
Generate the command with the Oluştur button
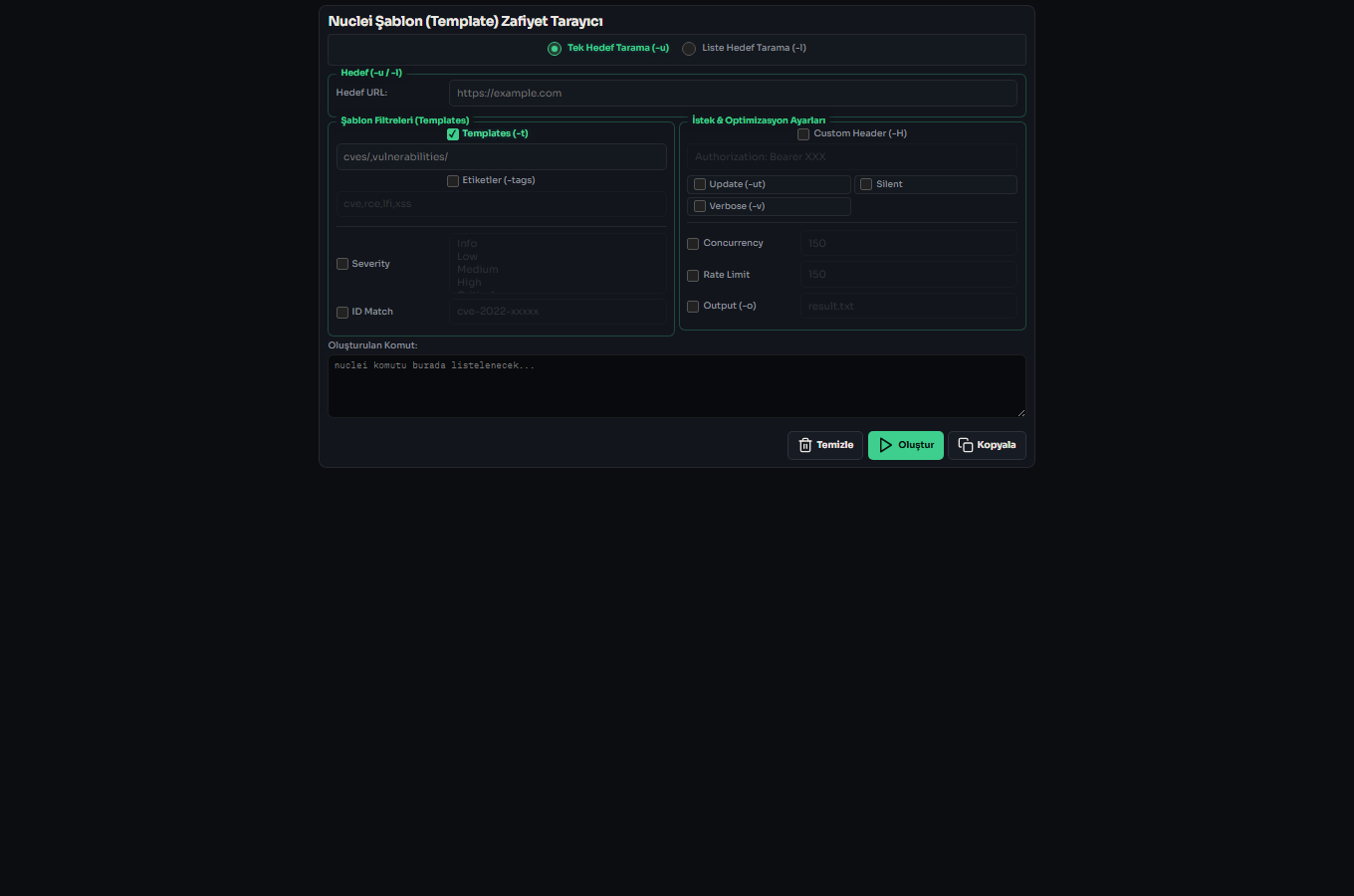(x=906, y=445)
